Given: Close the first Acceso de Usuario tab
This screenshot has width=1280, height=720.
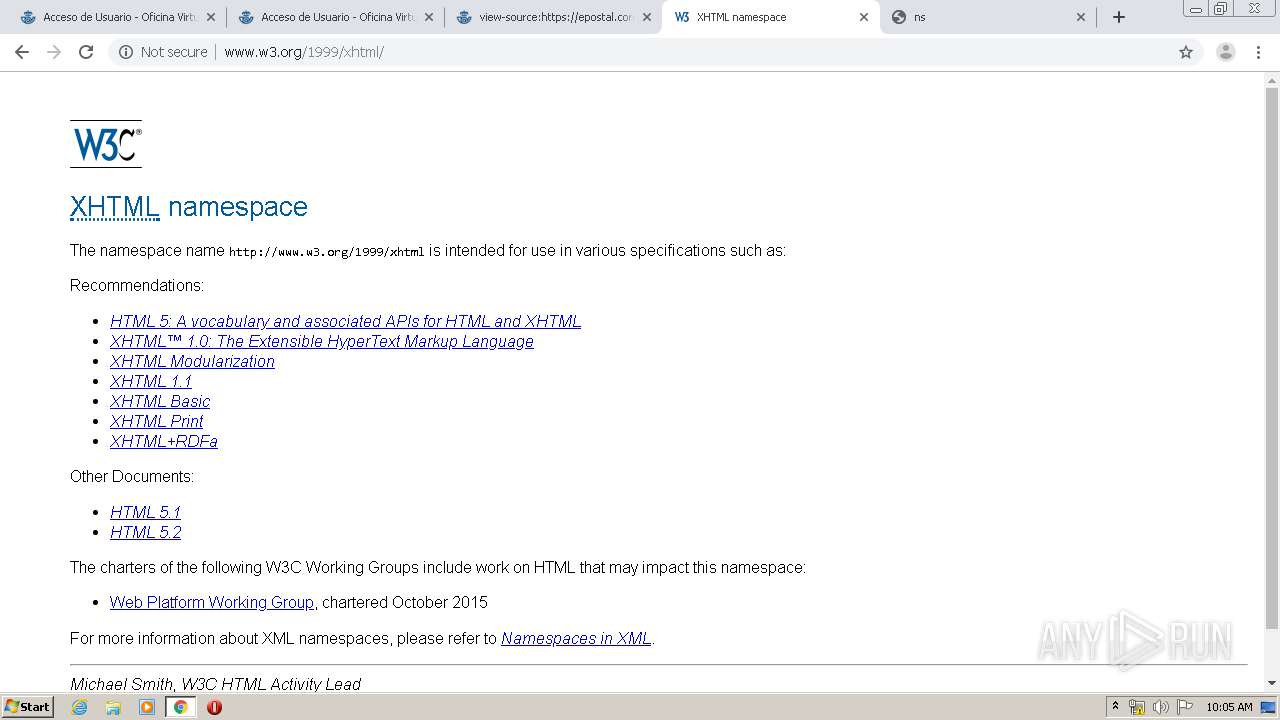Looking at the screenshot, I should pyautogui.click(x=211, y=17).
